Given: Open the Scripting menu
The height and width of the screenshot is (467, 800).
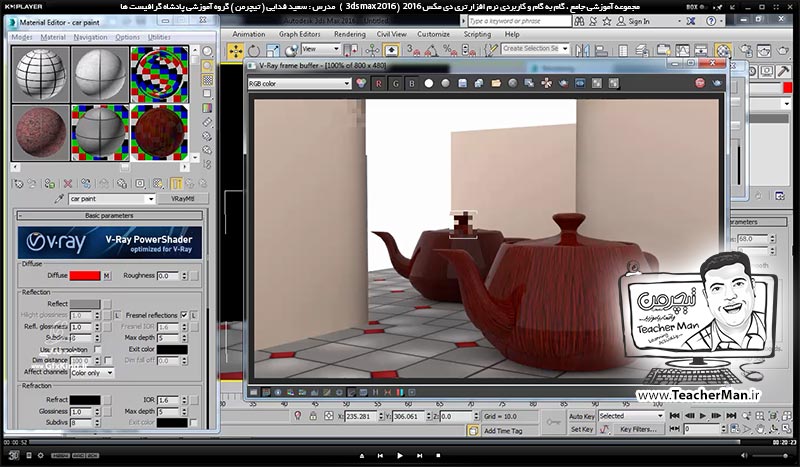Looking at the screenshot, I should tap(477, 34).
